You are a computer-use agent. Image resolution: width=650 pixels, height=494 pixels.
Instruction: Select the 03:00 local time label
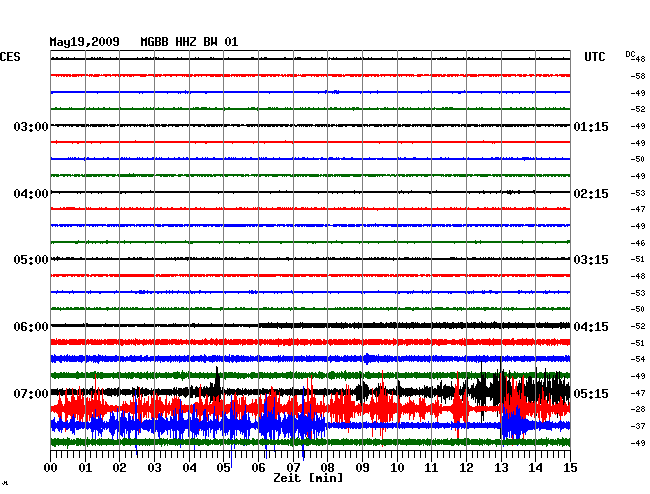(x=31, y=127)
